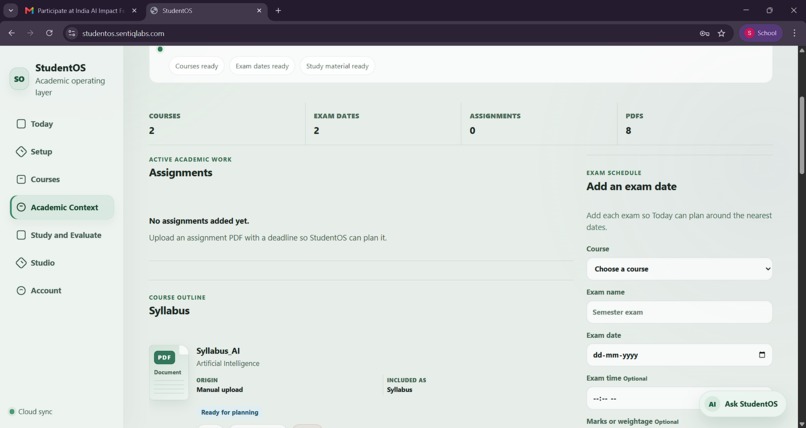Open the Studio section
Screen dimensions: 806x428
tap(62, 263)
